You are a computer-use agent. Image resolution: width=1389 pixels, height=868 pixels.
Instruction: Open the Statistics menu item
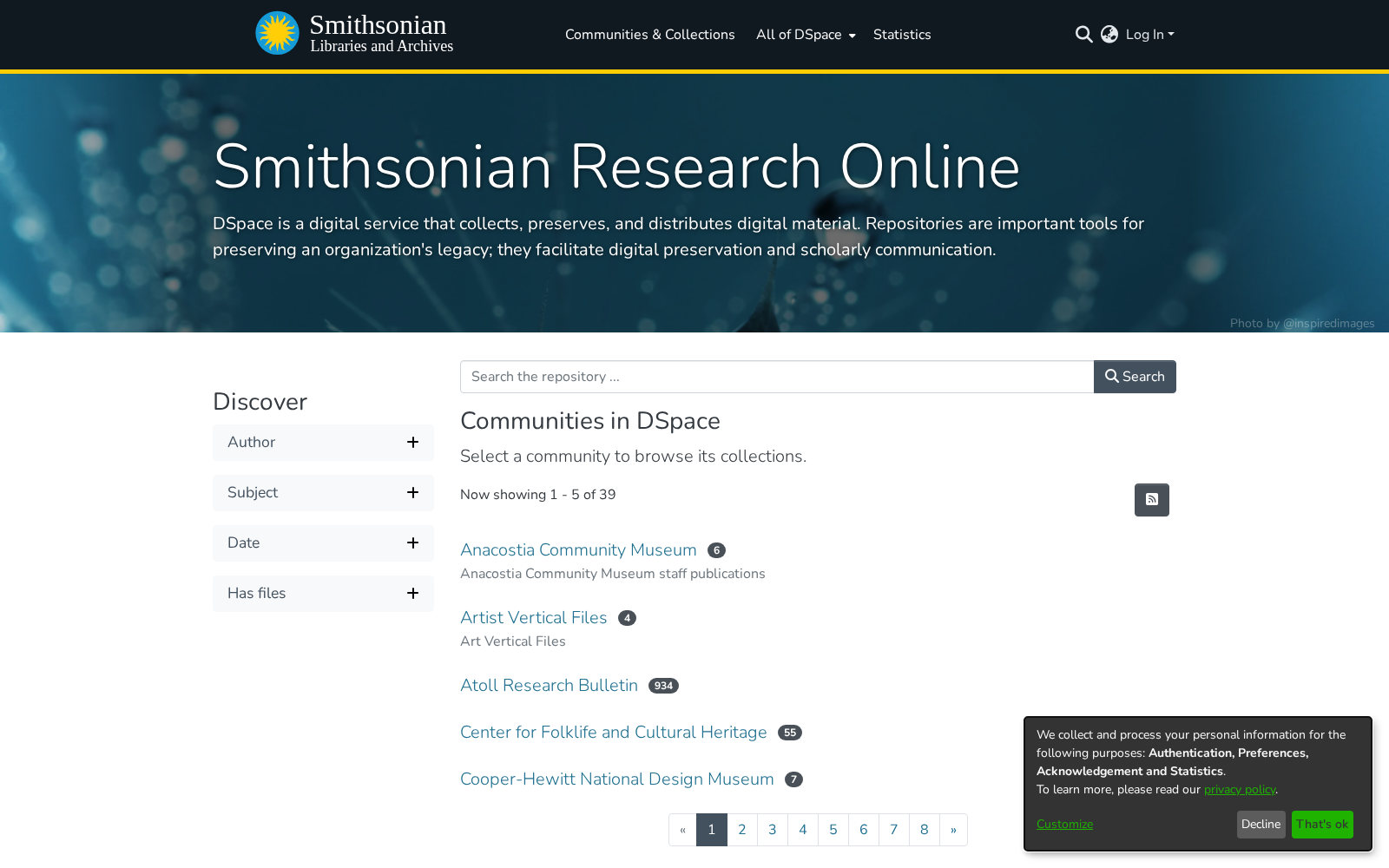pos(902,35)
